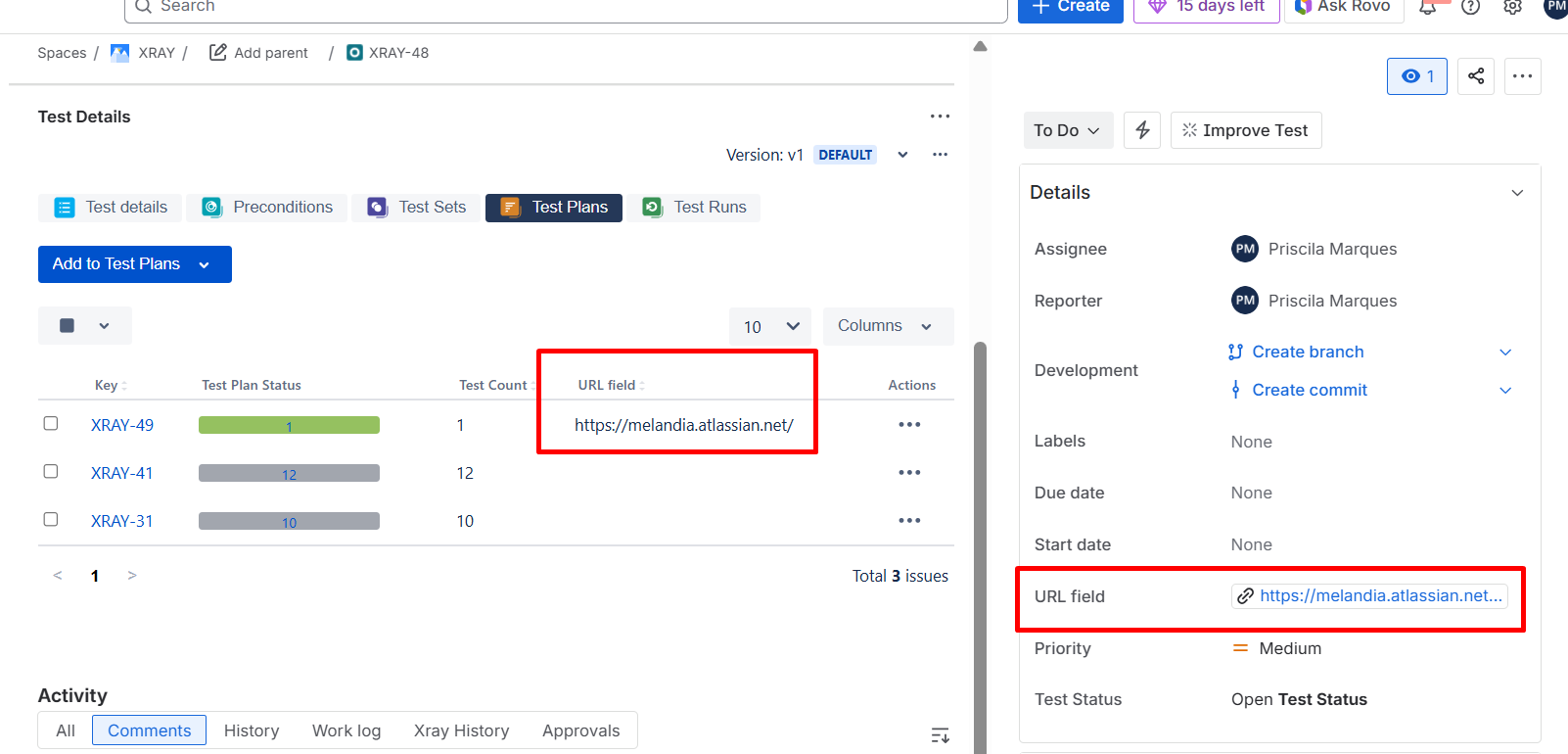The image size is (1568, 754).
Task: Change the page size dropdown showing 10
Action: 771,326
